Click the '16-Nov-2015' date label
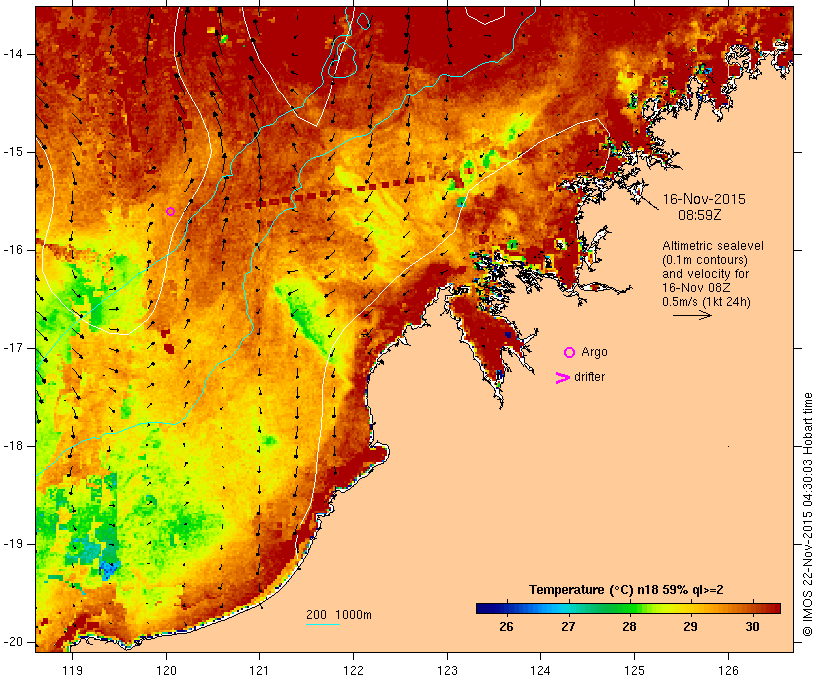The width and height of the screenshot is (820, 680). tap(704, 199)
